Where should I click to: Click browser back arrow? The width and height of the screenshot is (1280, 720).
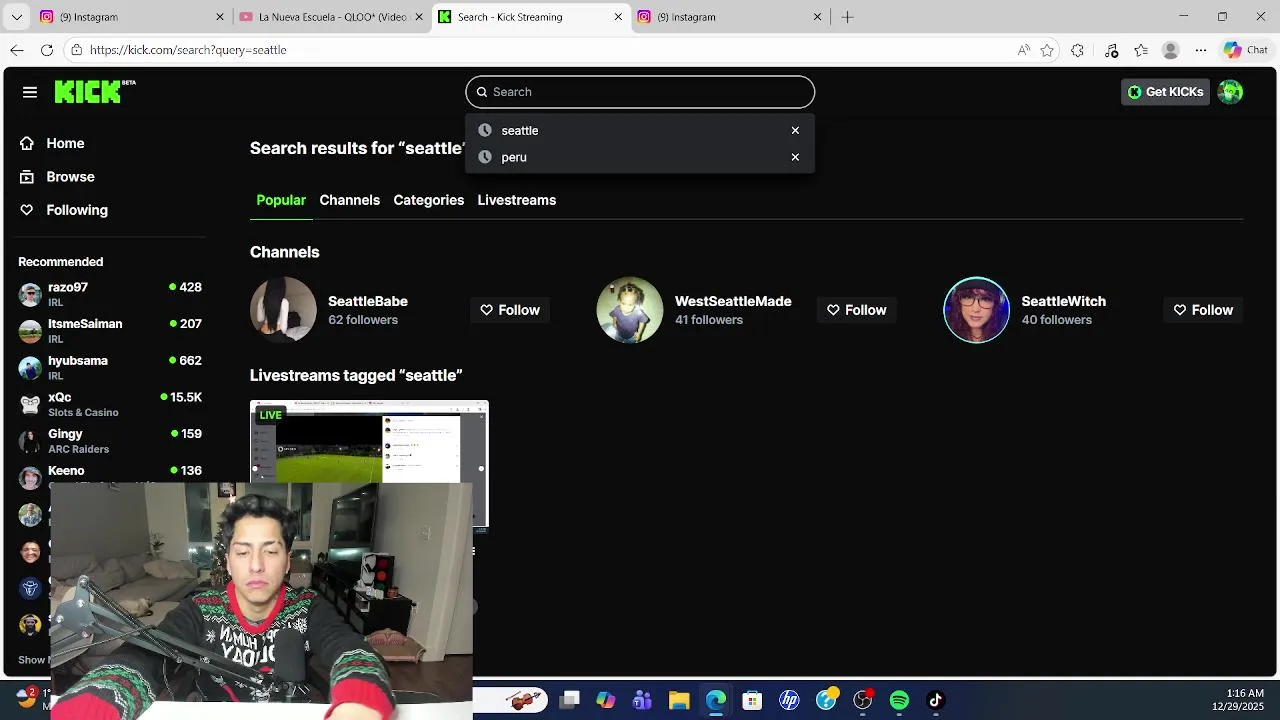17,50
